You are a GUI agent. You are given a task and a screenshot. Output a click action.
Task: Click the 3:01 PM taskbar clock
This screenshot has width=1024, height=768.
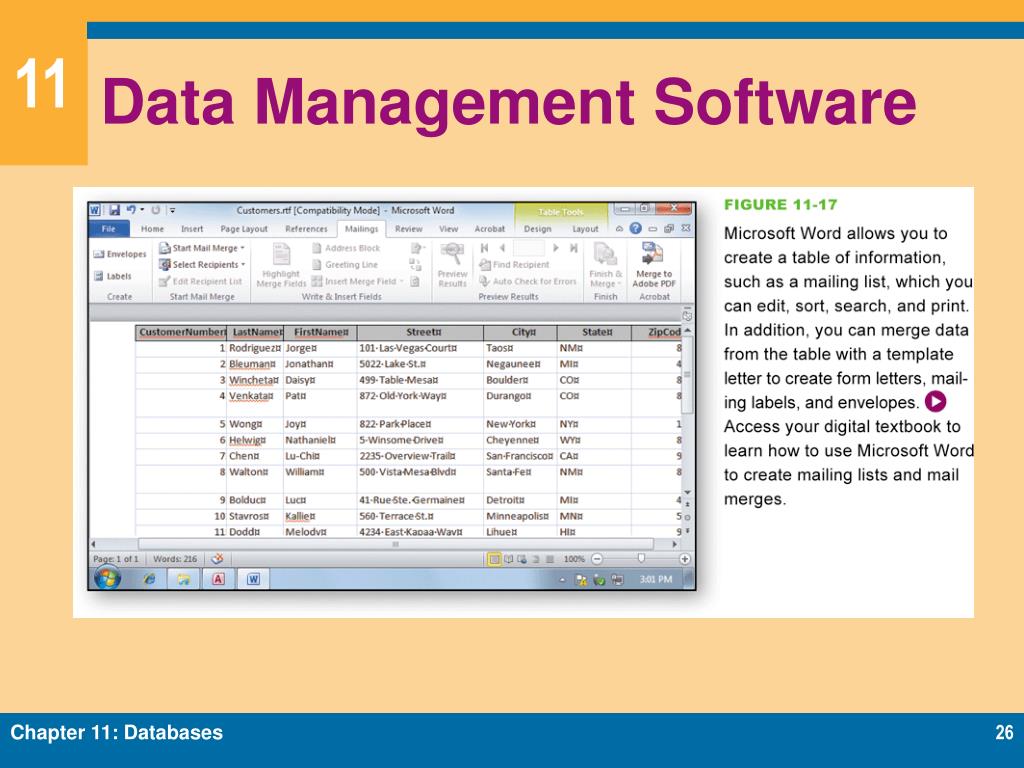[x=656, y=579]
